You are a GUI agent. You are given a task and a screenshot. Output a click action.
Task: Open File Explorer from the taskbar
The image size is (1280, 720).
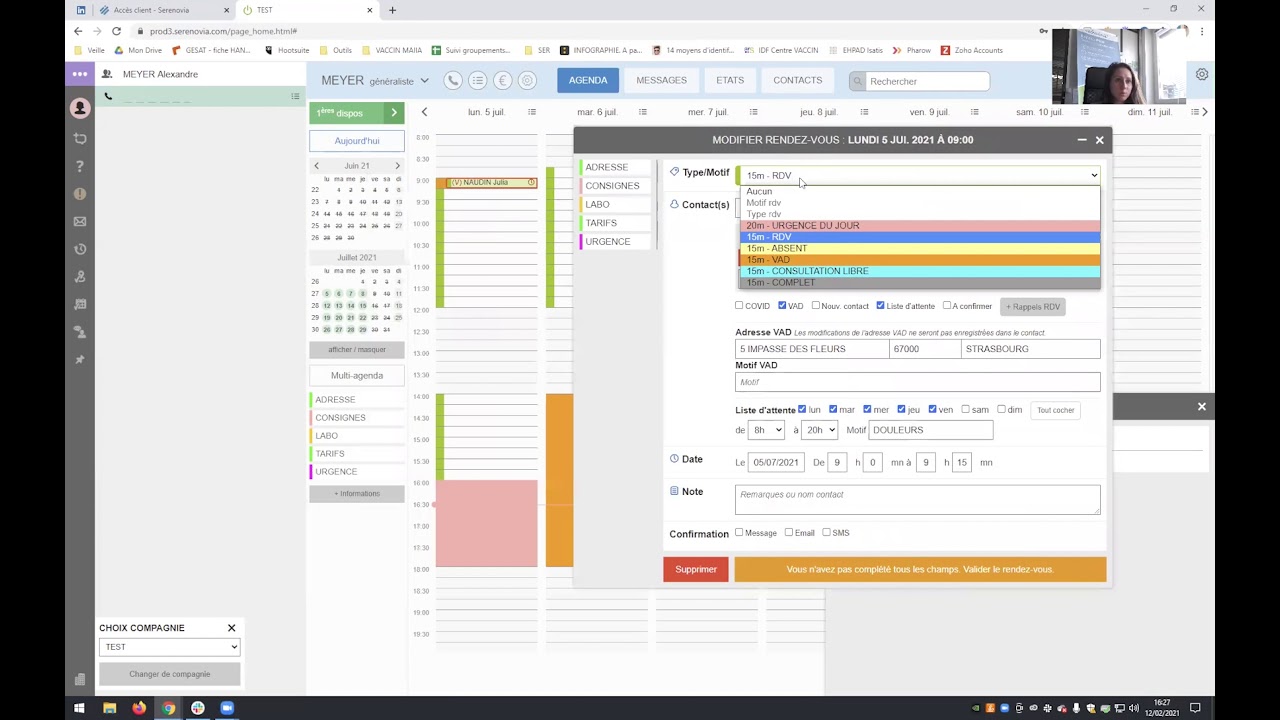[x=109, y=708]
